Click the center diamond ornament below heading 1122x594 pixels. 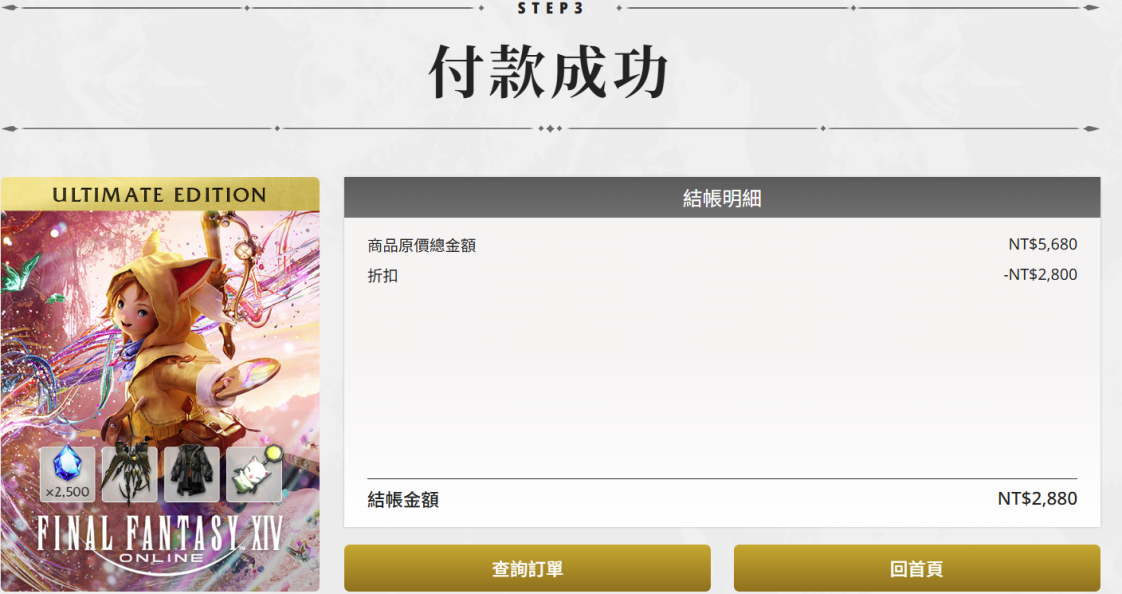click(550, 129)
